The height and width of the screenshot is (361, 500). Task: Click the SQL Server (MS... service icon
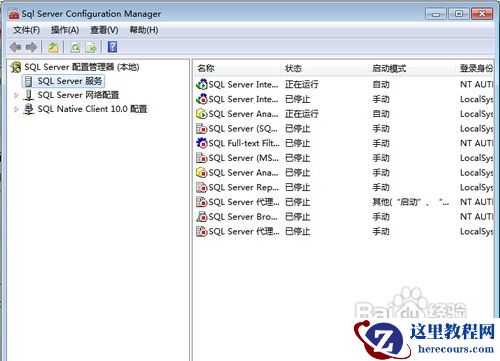click(201, 158)
